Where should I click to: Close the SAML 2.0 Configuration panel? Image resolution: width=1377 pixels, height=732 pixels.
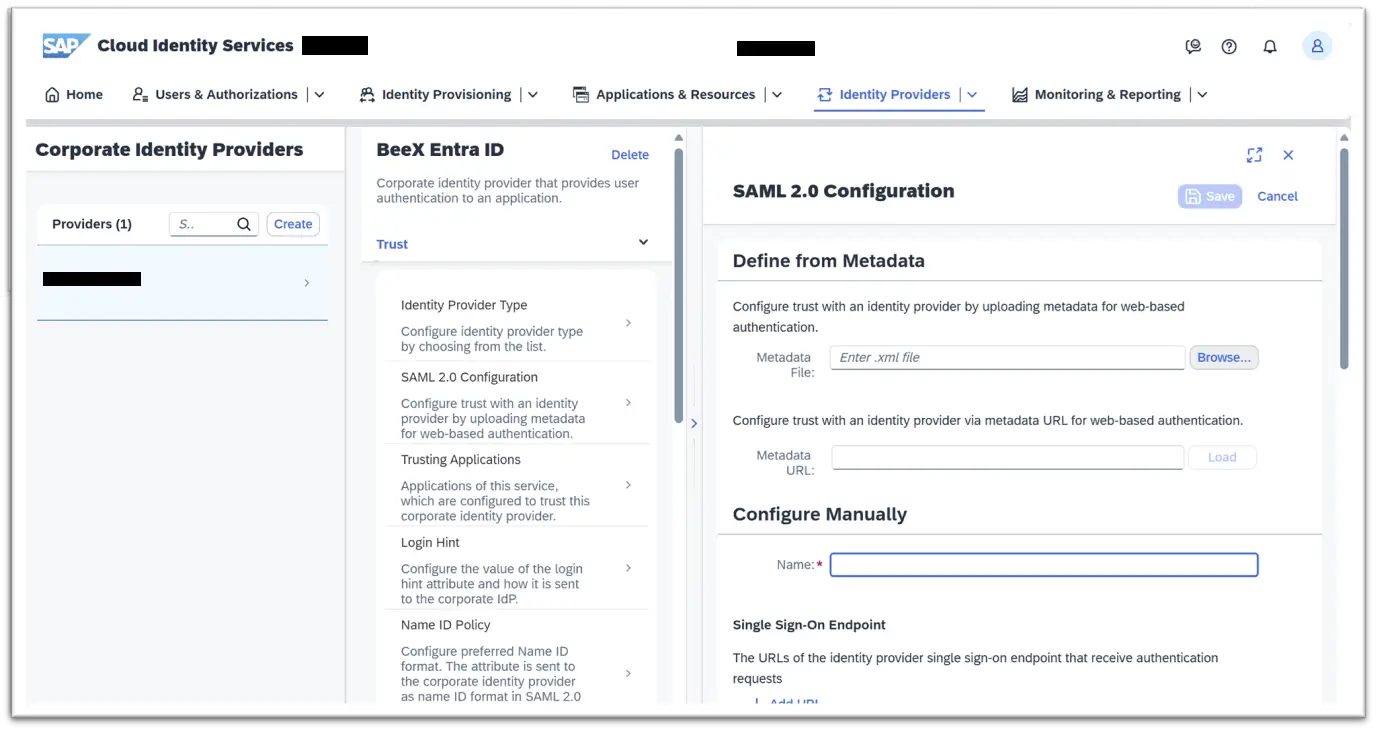[1288, 155]
